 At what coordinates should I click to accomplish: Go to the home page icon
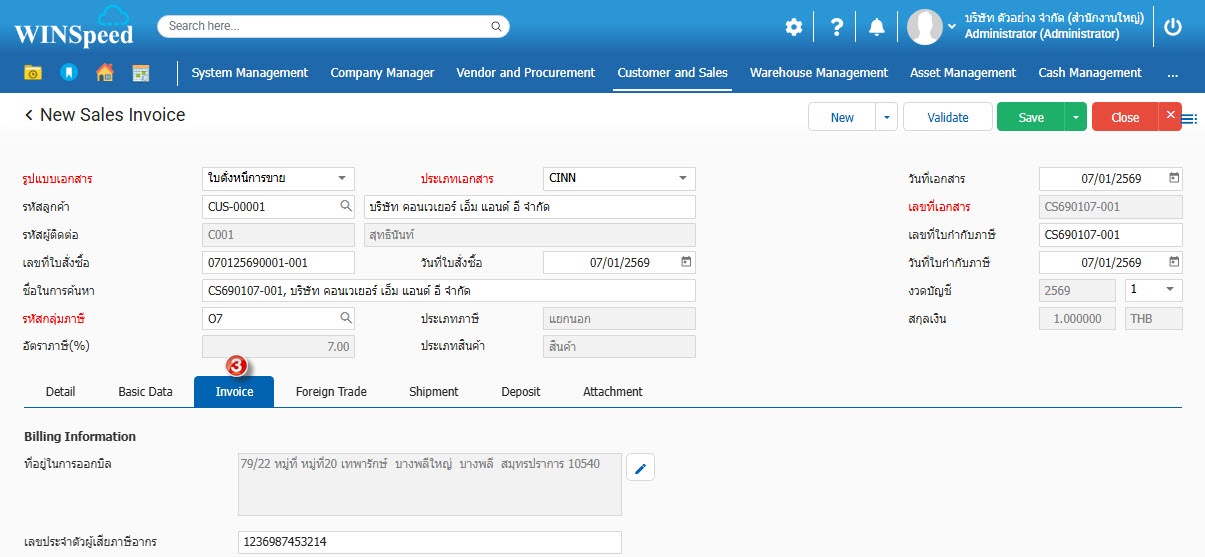tap(104, 73)
